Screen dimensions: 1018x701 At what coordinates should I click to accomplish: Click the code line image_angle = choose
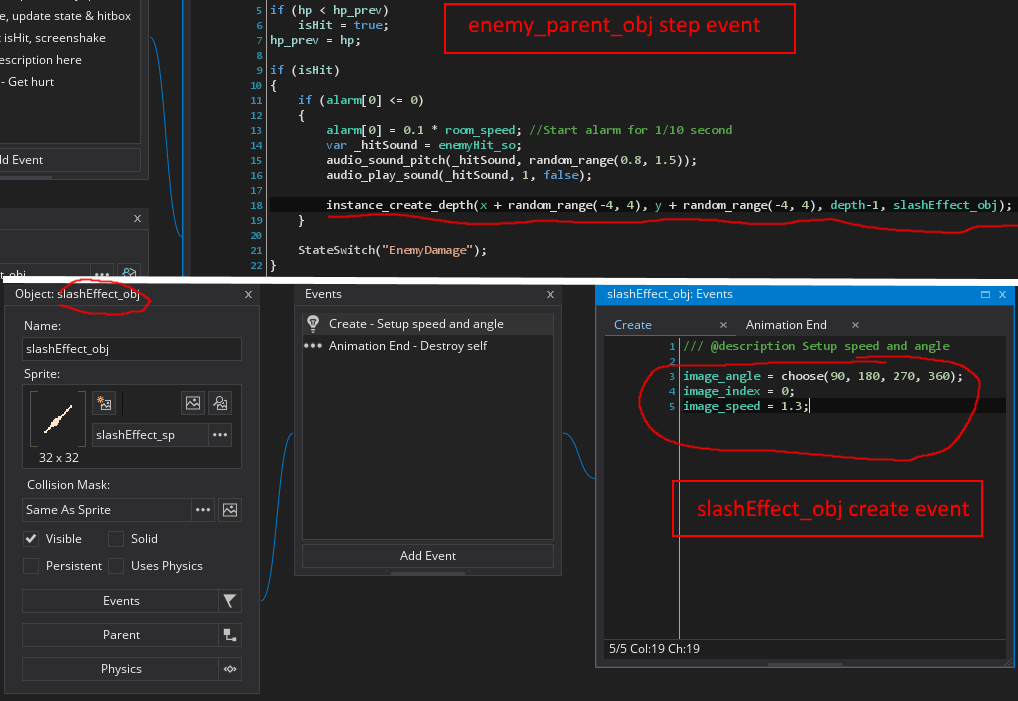point(823,376)
